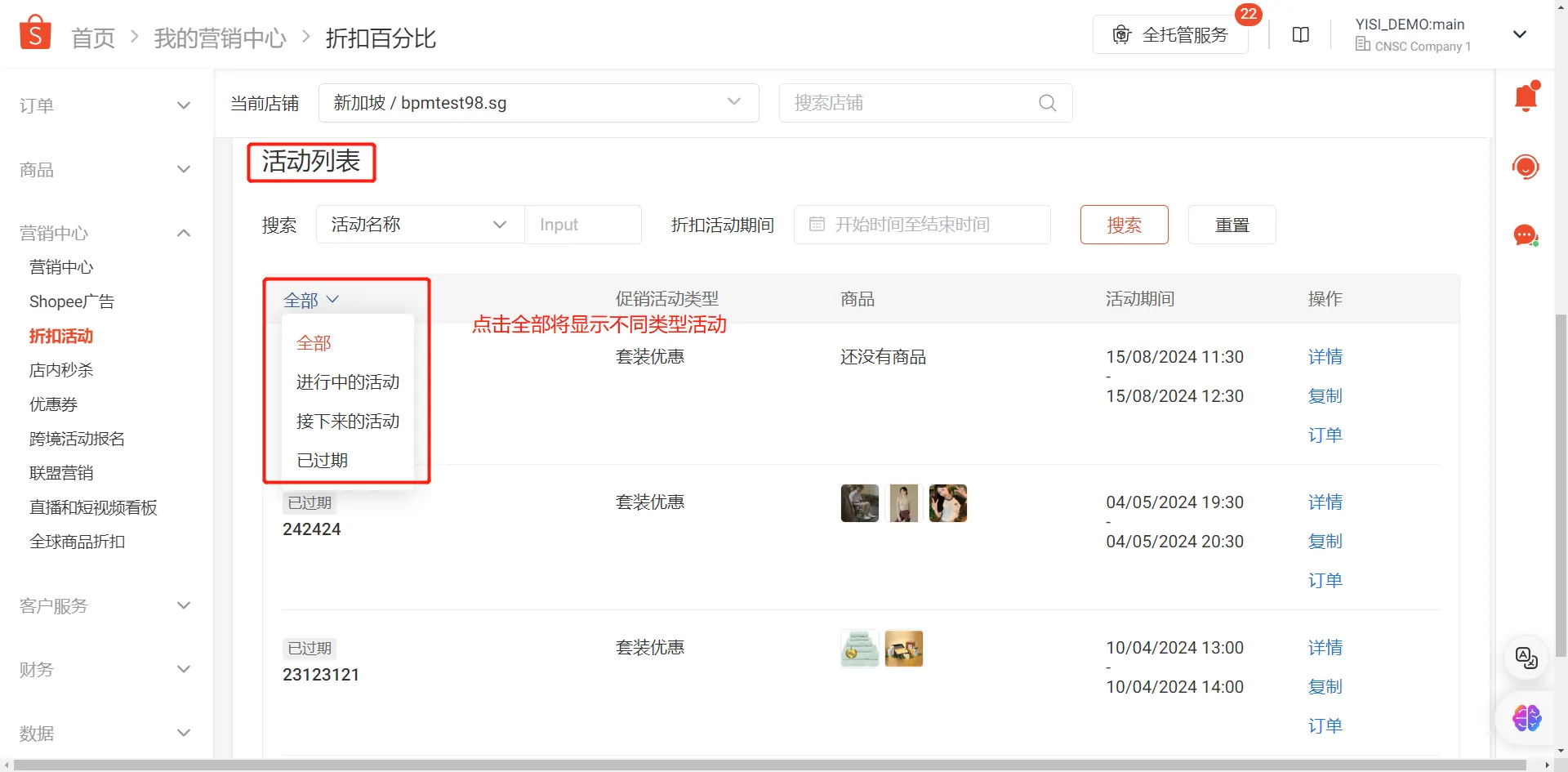Click the Input field for activity name
The image size is (1568, 772).
pyautogui.click(x=583, y=224)
